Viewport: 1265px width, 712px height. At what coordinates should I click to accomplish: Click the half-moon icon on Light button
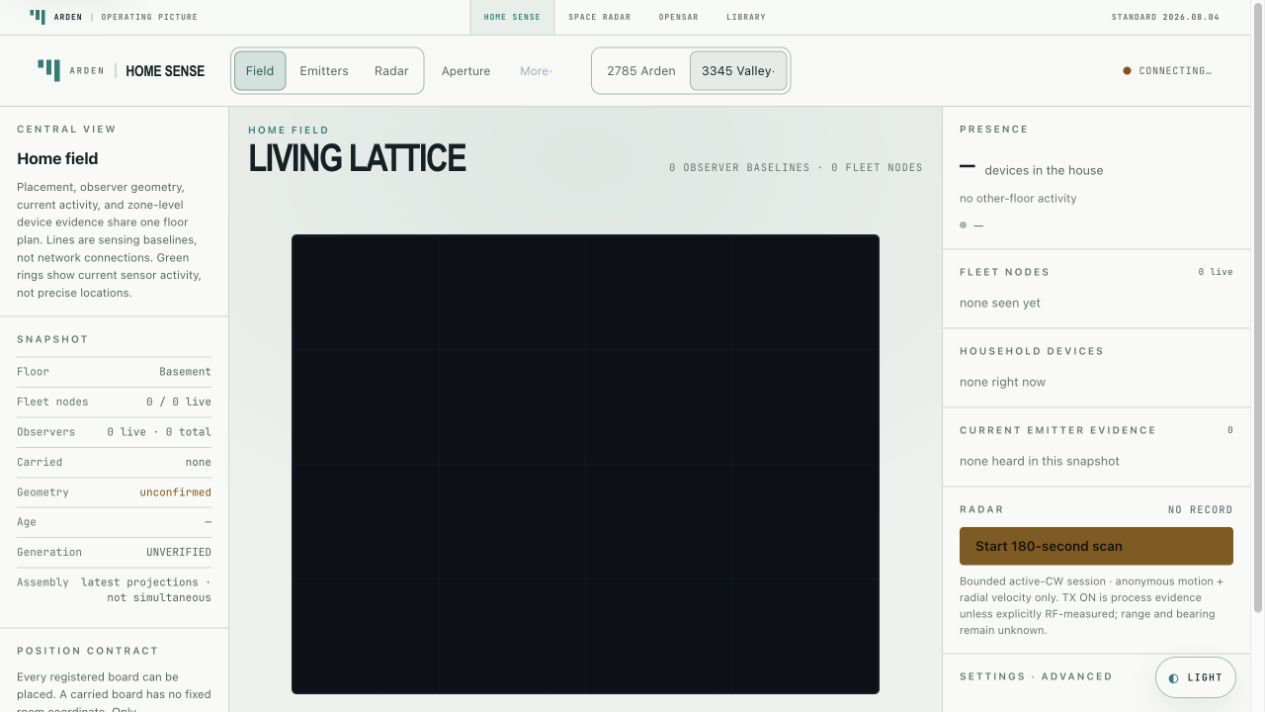tap(1173, 678)
